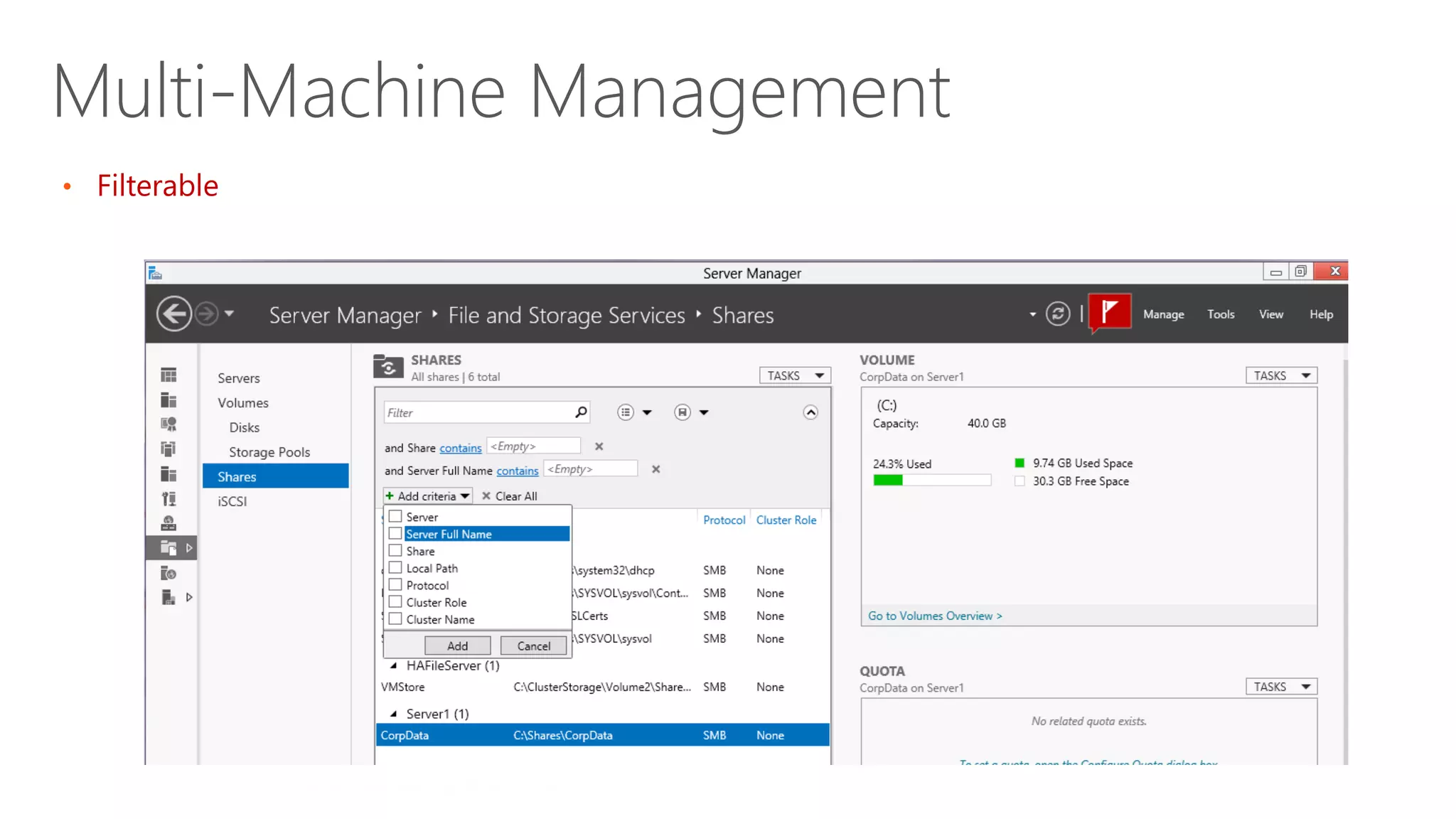
Task: Open the saved queries dropdown arrow
Action: [704, 412]
